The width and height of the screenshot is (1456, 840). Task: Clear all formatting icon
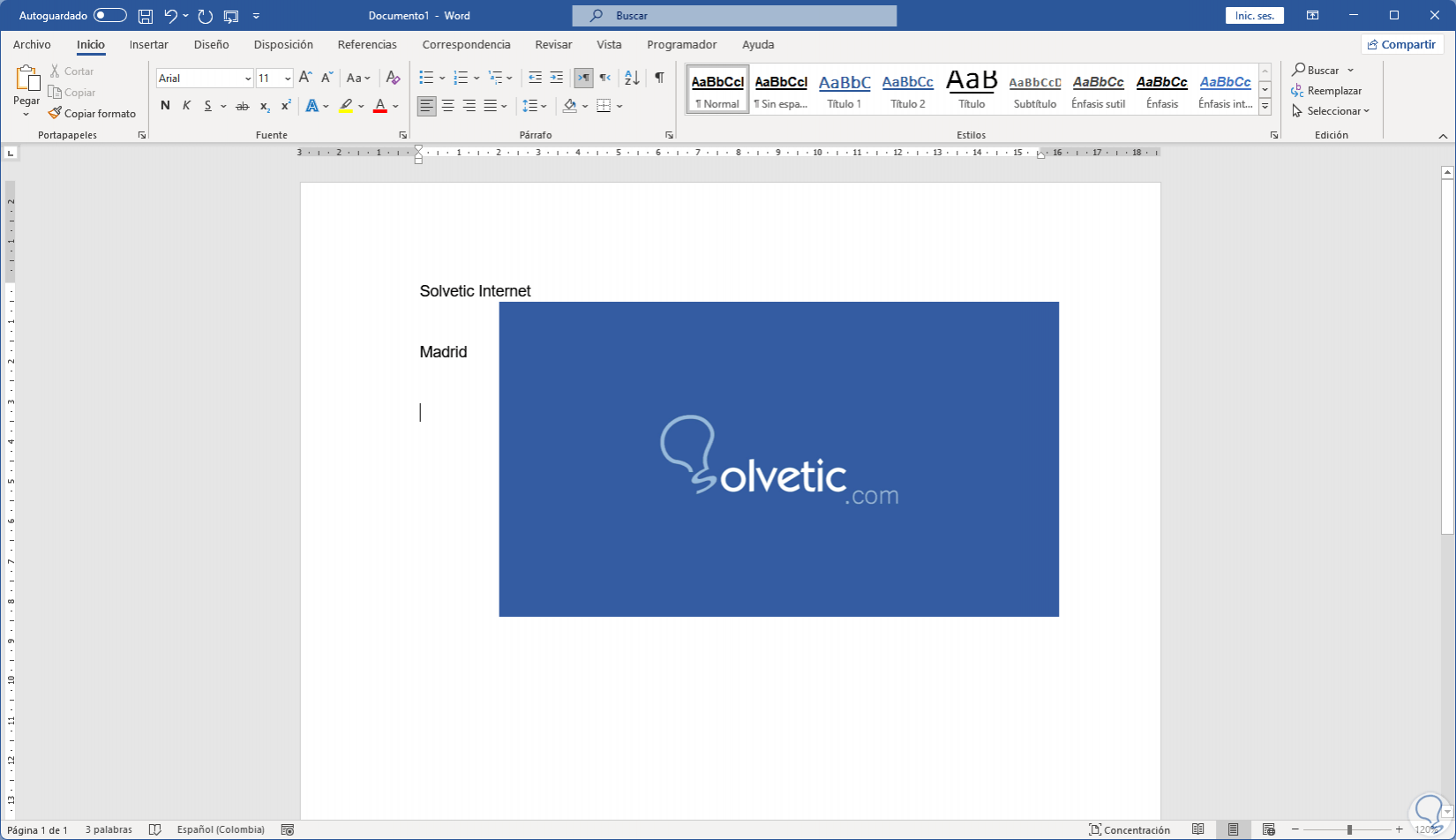coord(394,78)
